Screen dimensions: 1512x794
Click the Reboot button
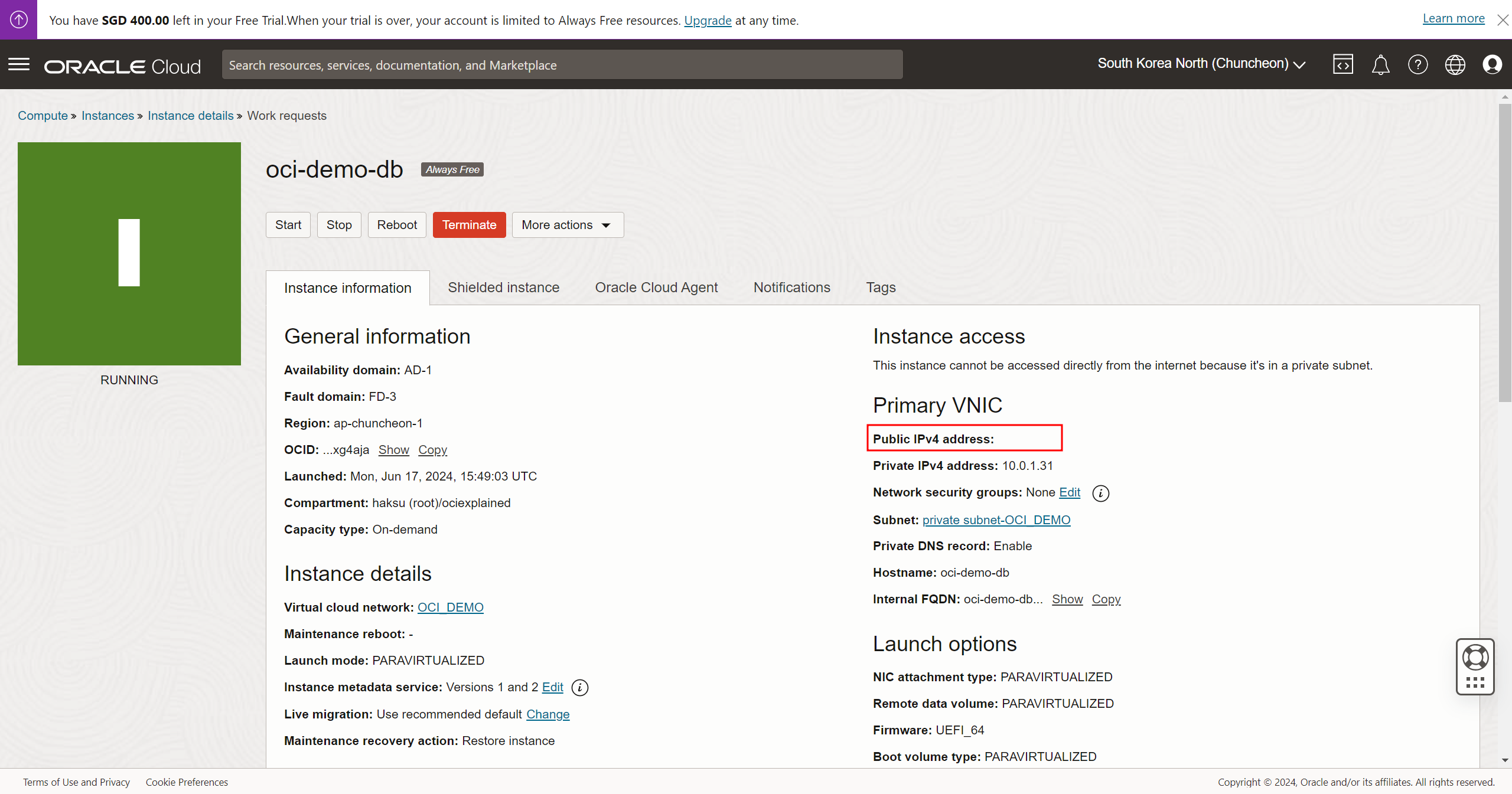coord(397,225)
